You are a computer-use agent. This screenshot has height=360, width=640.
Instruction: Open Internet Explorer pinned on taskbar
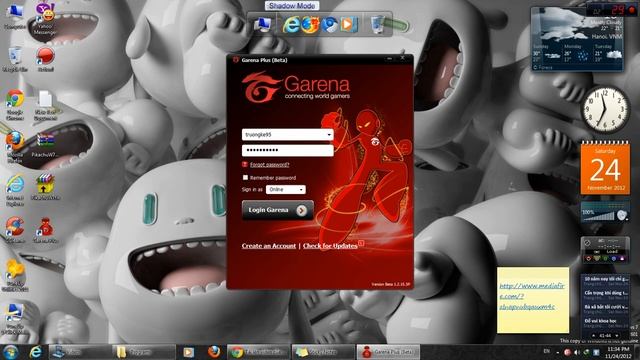[x=36, y=352]
